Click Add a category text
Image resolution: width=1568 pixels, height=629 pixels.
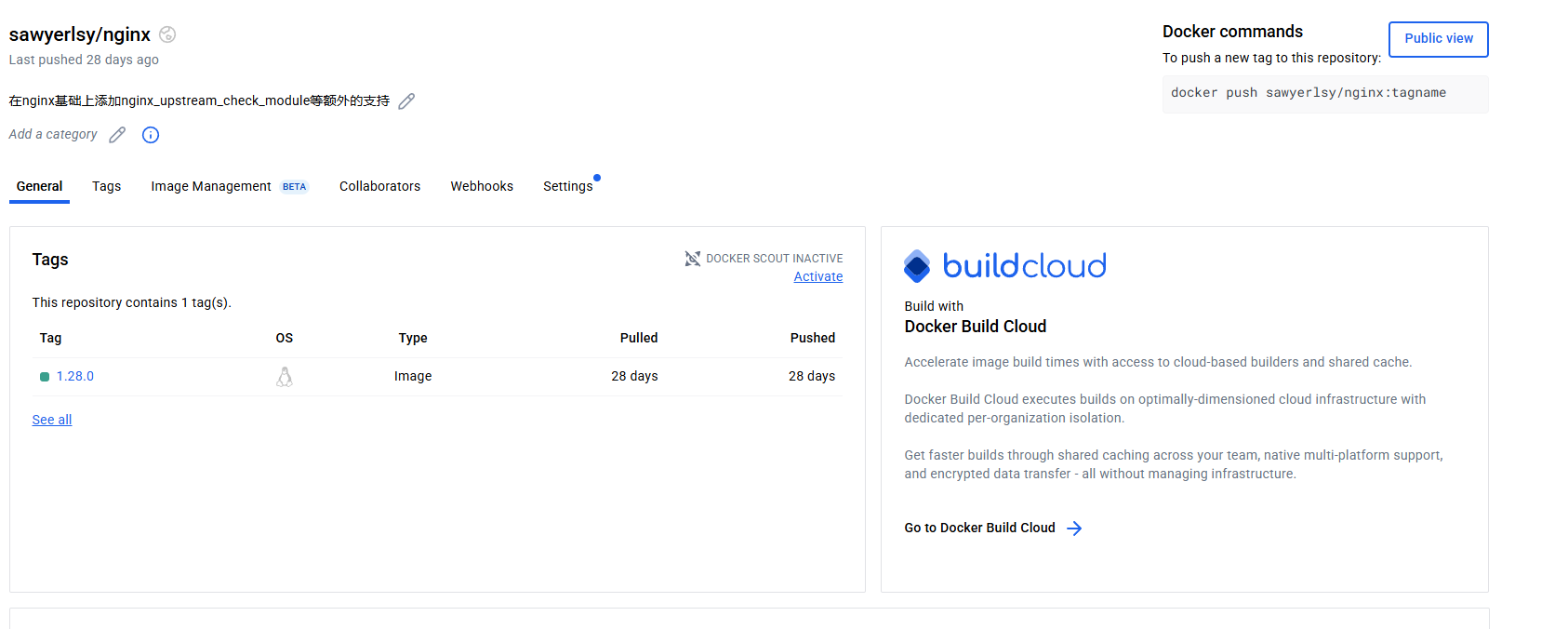pos(53,134)
